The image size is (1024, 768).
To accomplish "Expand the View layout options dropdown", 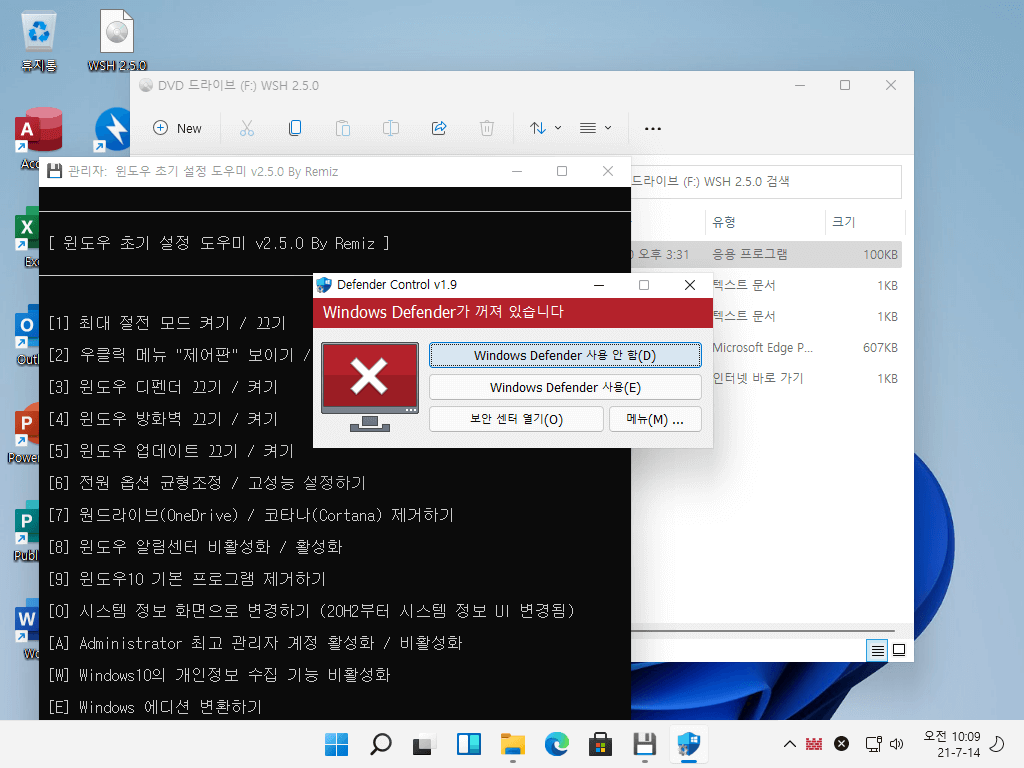I will coord(596,128).
